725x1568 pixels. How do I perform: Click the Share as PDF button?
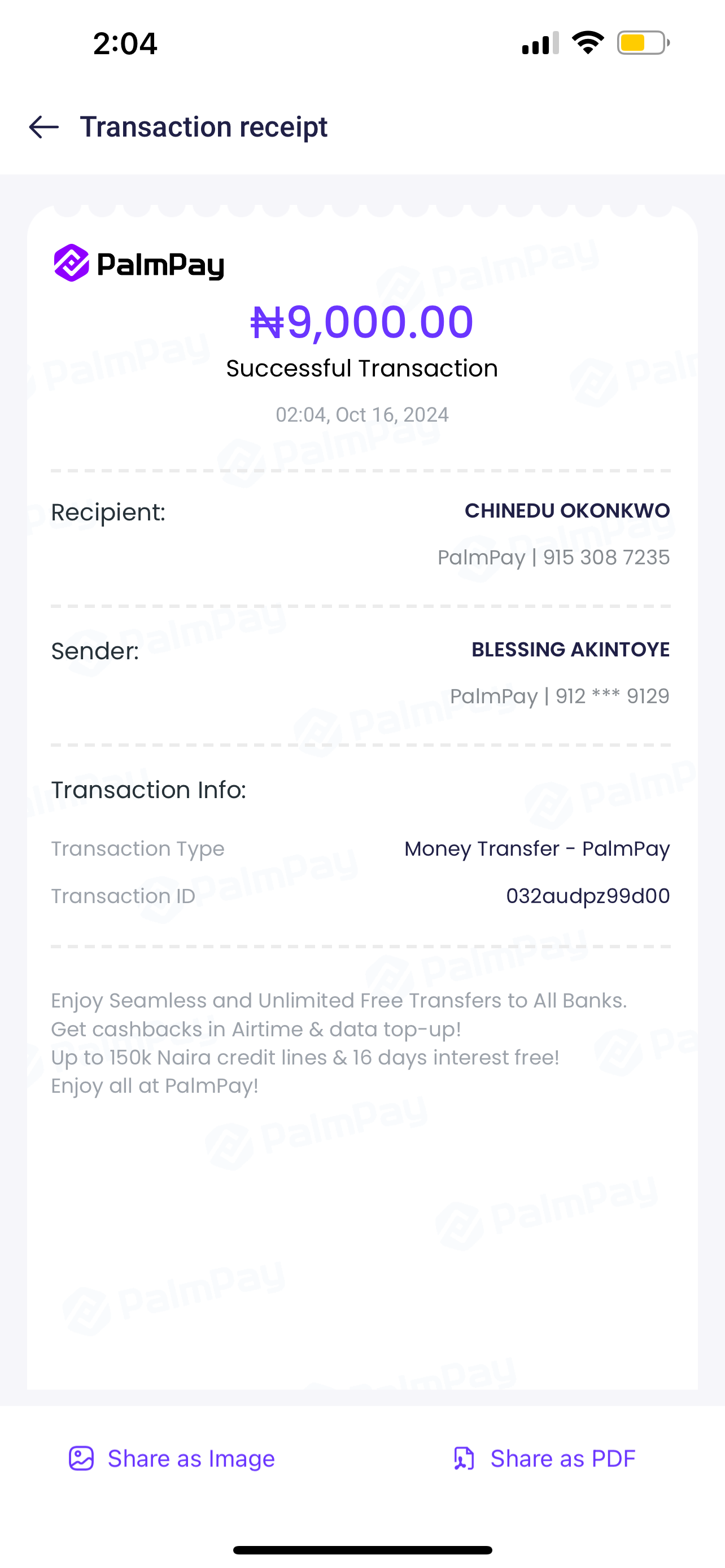[x=544, y=1458]
